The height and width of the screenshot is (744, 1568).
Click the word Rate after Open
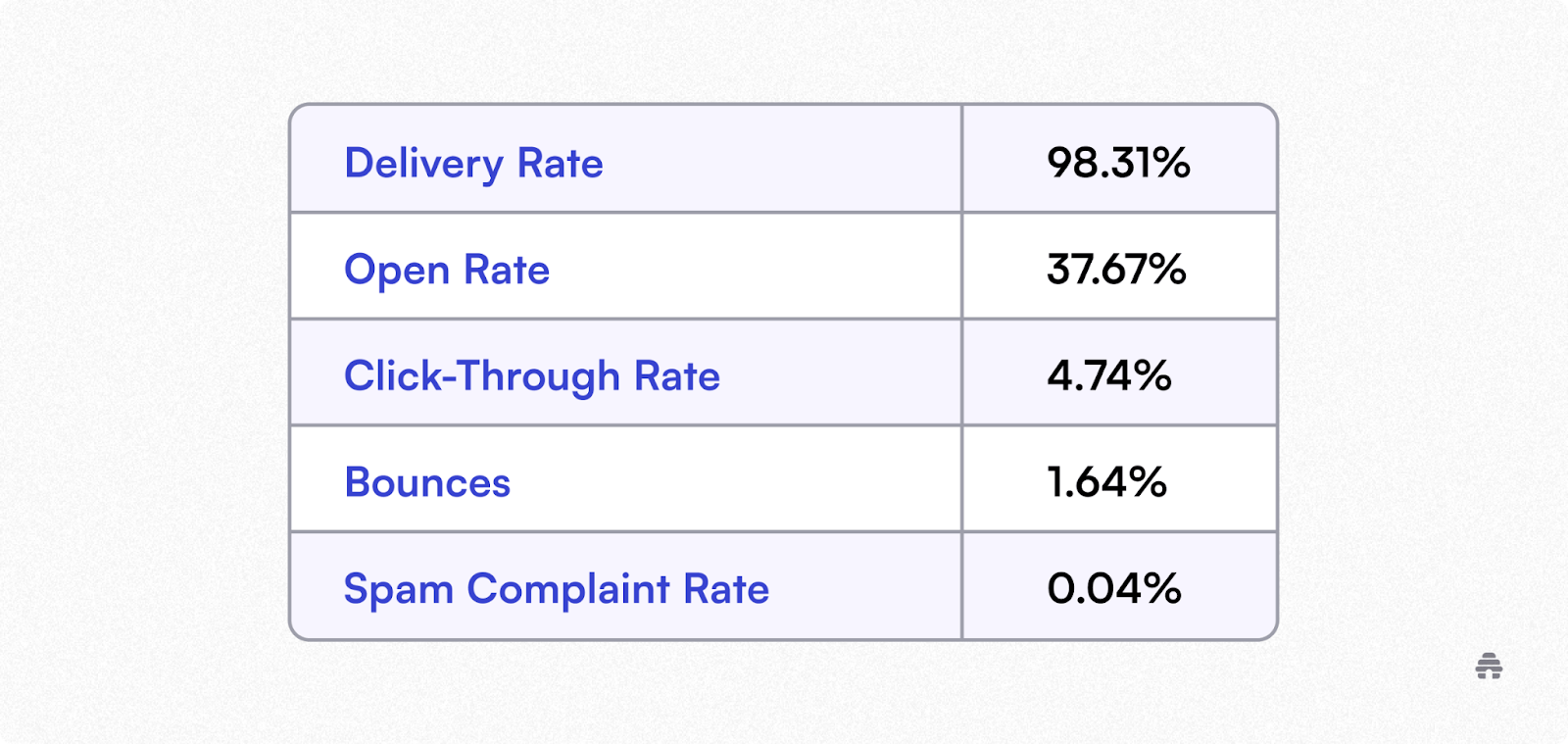[507, 270]
